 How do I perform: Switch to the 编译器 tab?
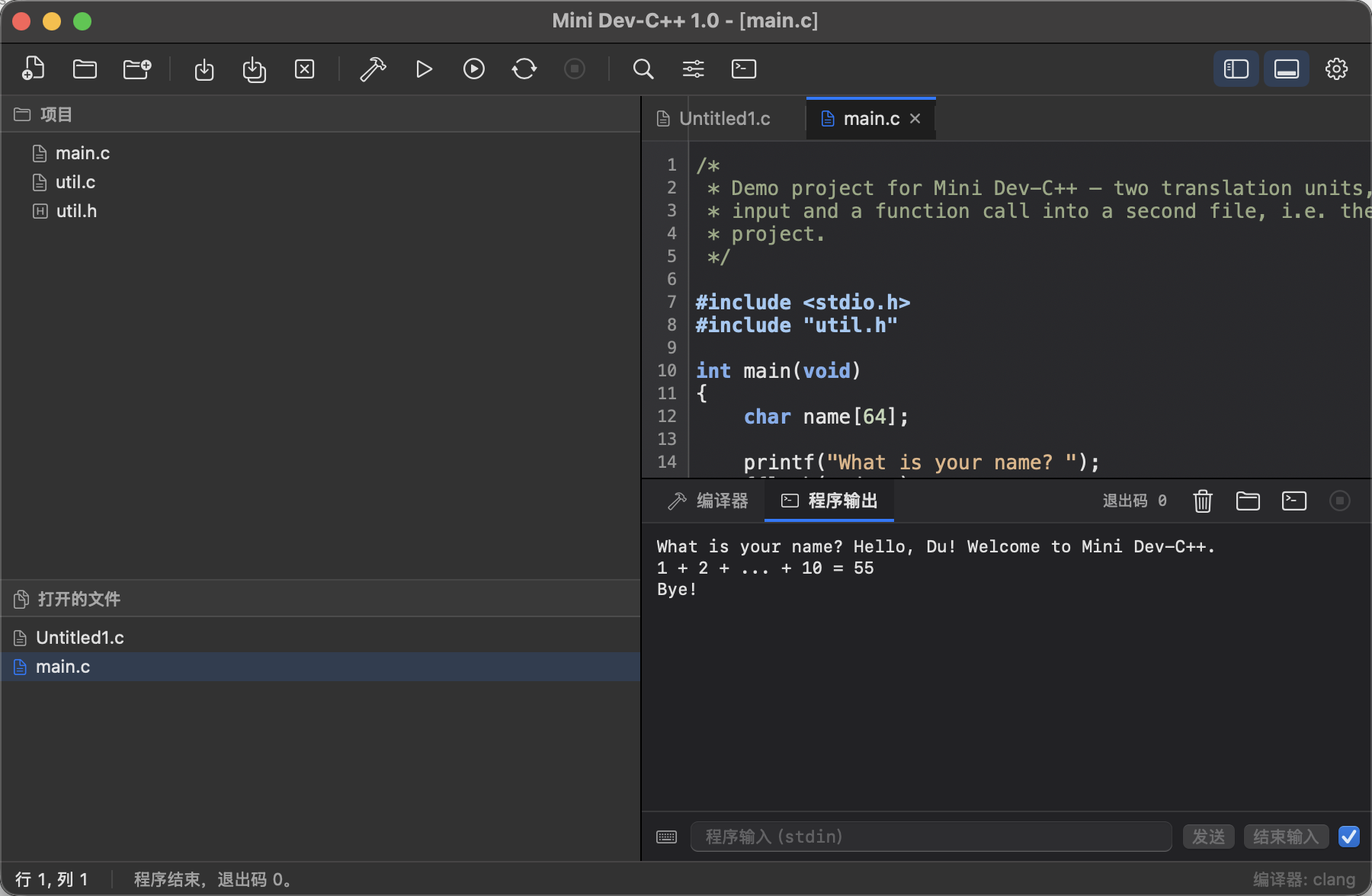coord(708,501)
